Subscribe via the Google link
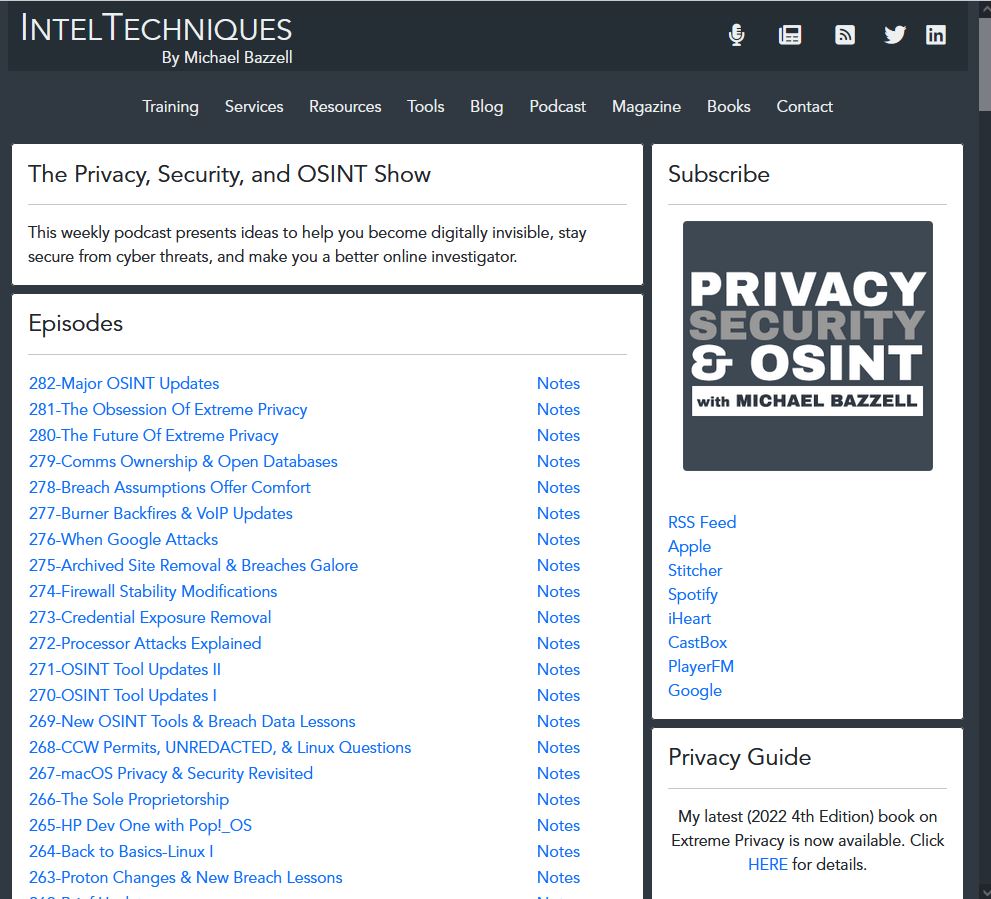The width and height of the screenshot is (991, 899). 695,690
